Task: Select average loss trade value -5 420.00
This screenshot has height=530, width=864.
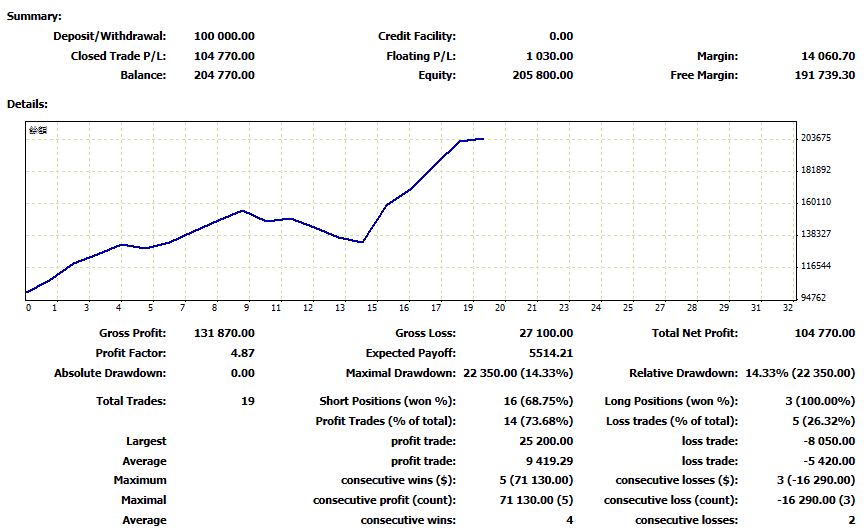Action: click(829, 461)
